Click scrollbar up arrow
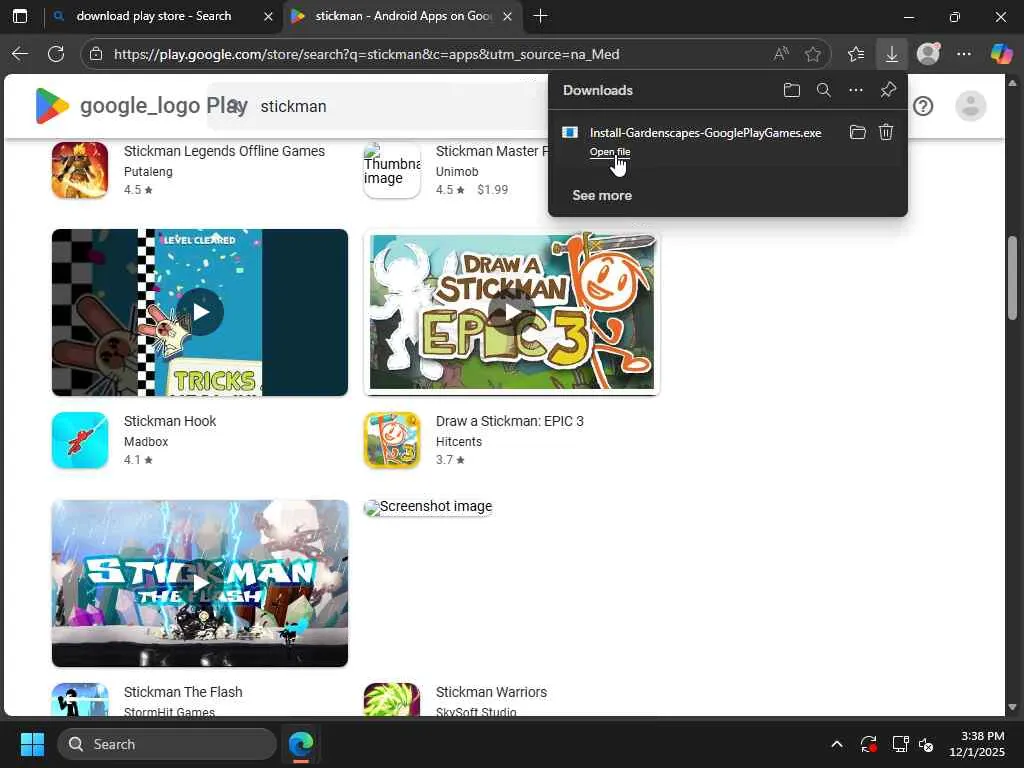The image size is (1024, 768). click(x=1012, y=83)
